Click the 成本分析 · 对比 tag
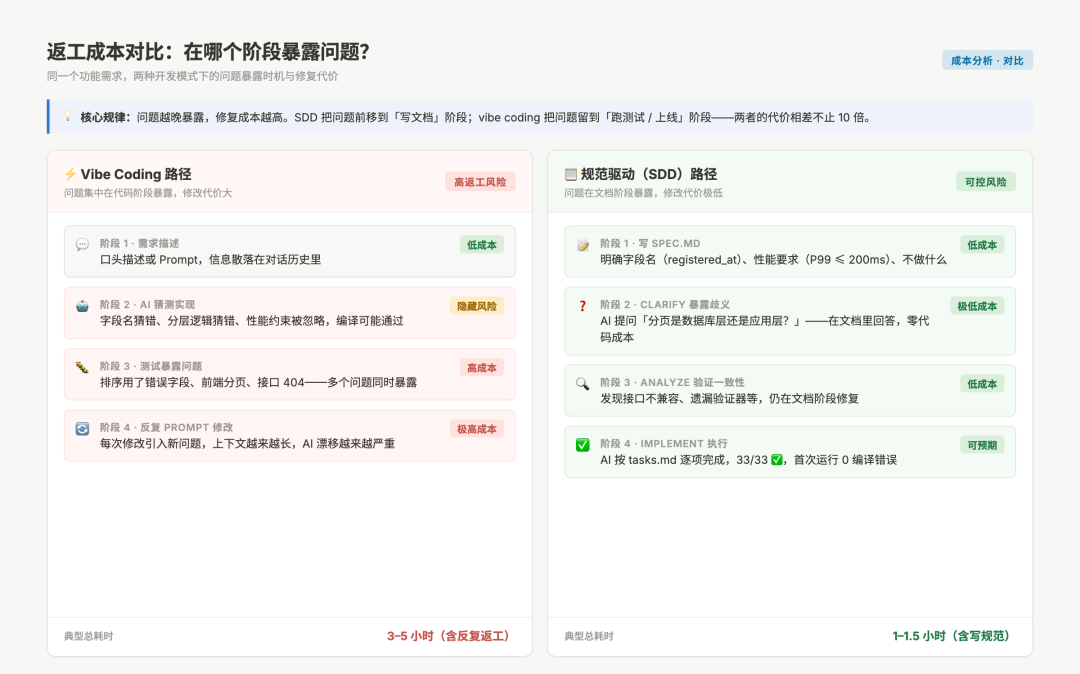 coord(987,61)
